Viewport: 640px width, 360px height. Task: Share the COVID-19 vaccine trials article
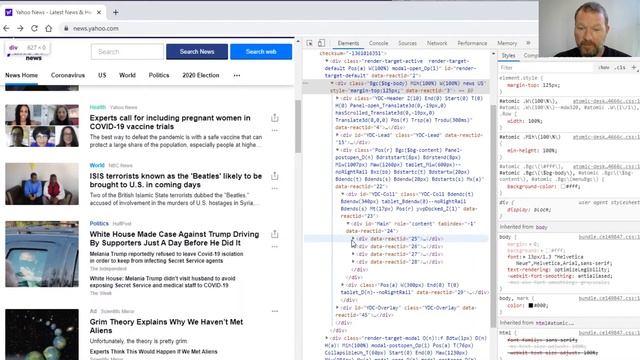[275, 118]
